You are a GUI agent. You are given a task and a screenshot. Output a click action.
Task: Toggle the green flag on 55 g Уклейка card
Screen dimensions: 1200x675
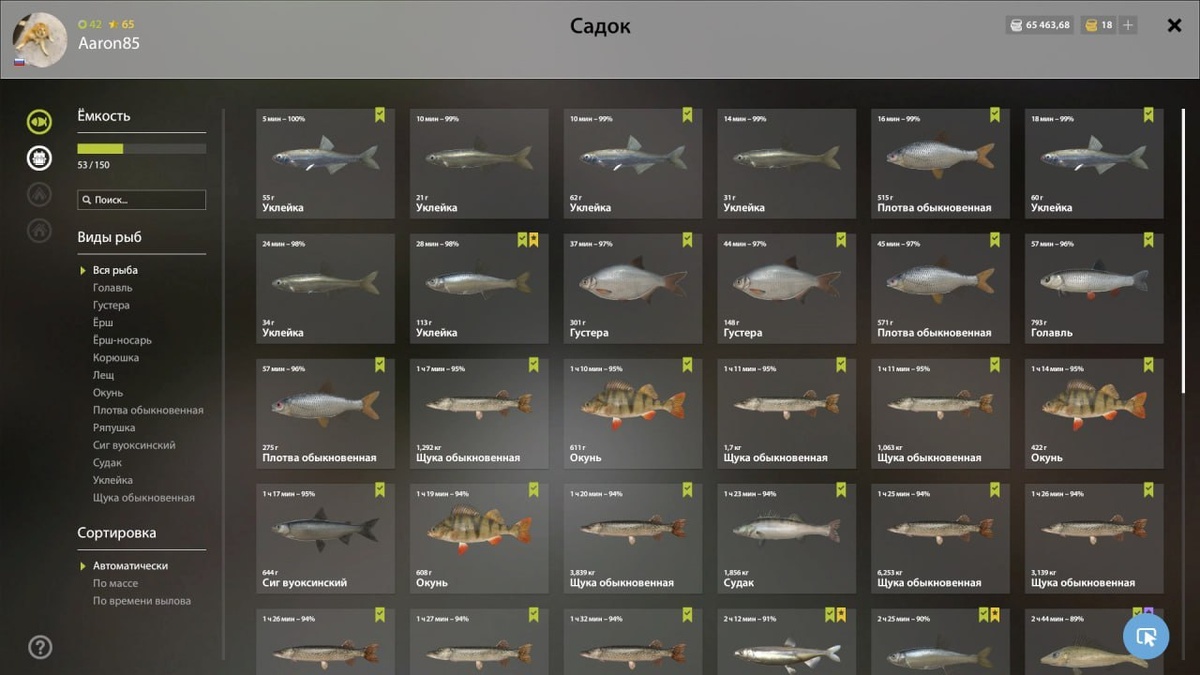(x=380, y=115)
